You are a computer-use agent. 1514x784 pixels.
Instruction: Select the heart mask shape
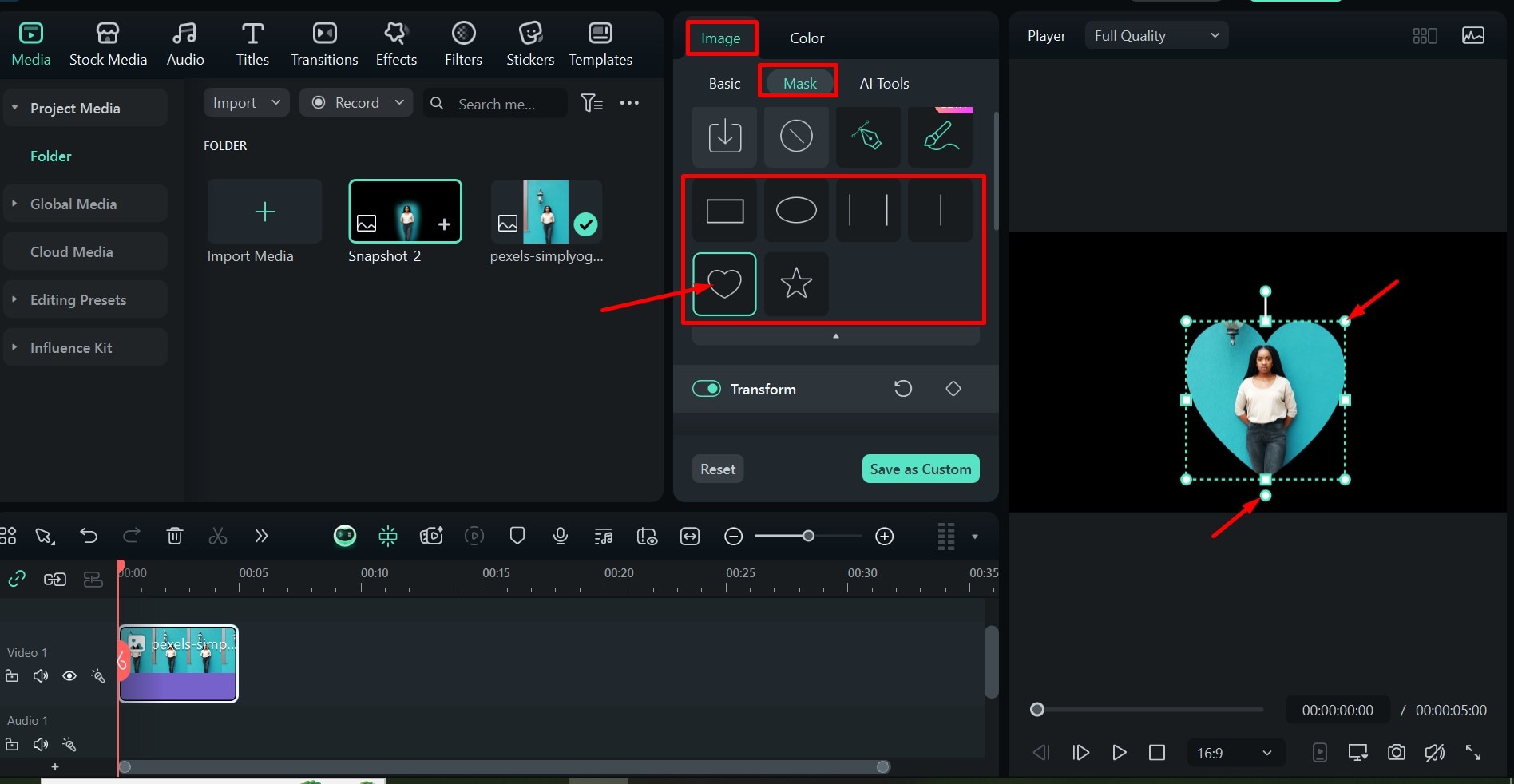(724, 283)
